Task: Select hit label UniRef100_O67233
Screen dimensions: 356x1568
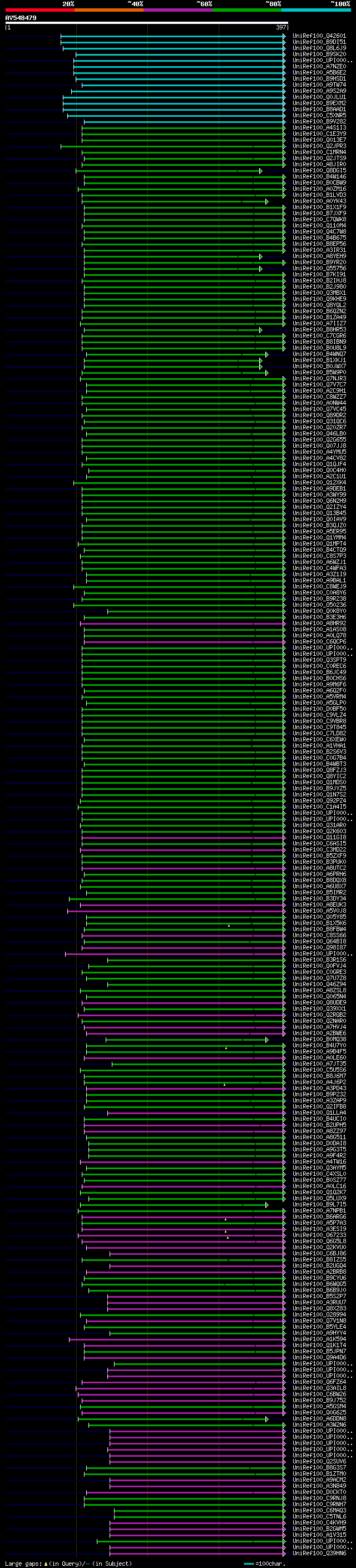Action: (x=319, y=1235)
